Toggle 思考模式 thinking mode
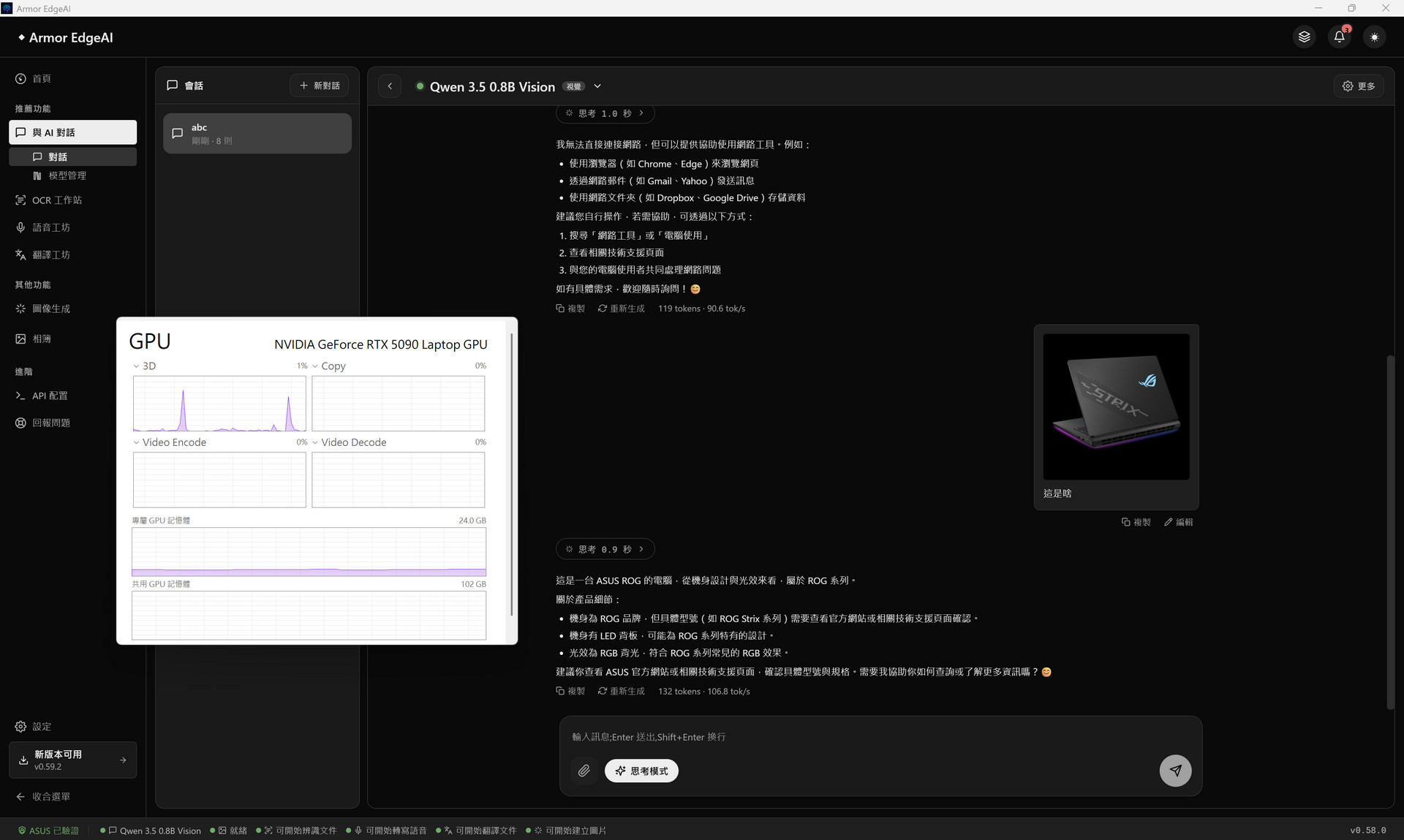Image resolution: width=1404 pixels, height=840 pixels. pyautogui.click(x=641, y=771)
